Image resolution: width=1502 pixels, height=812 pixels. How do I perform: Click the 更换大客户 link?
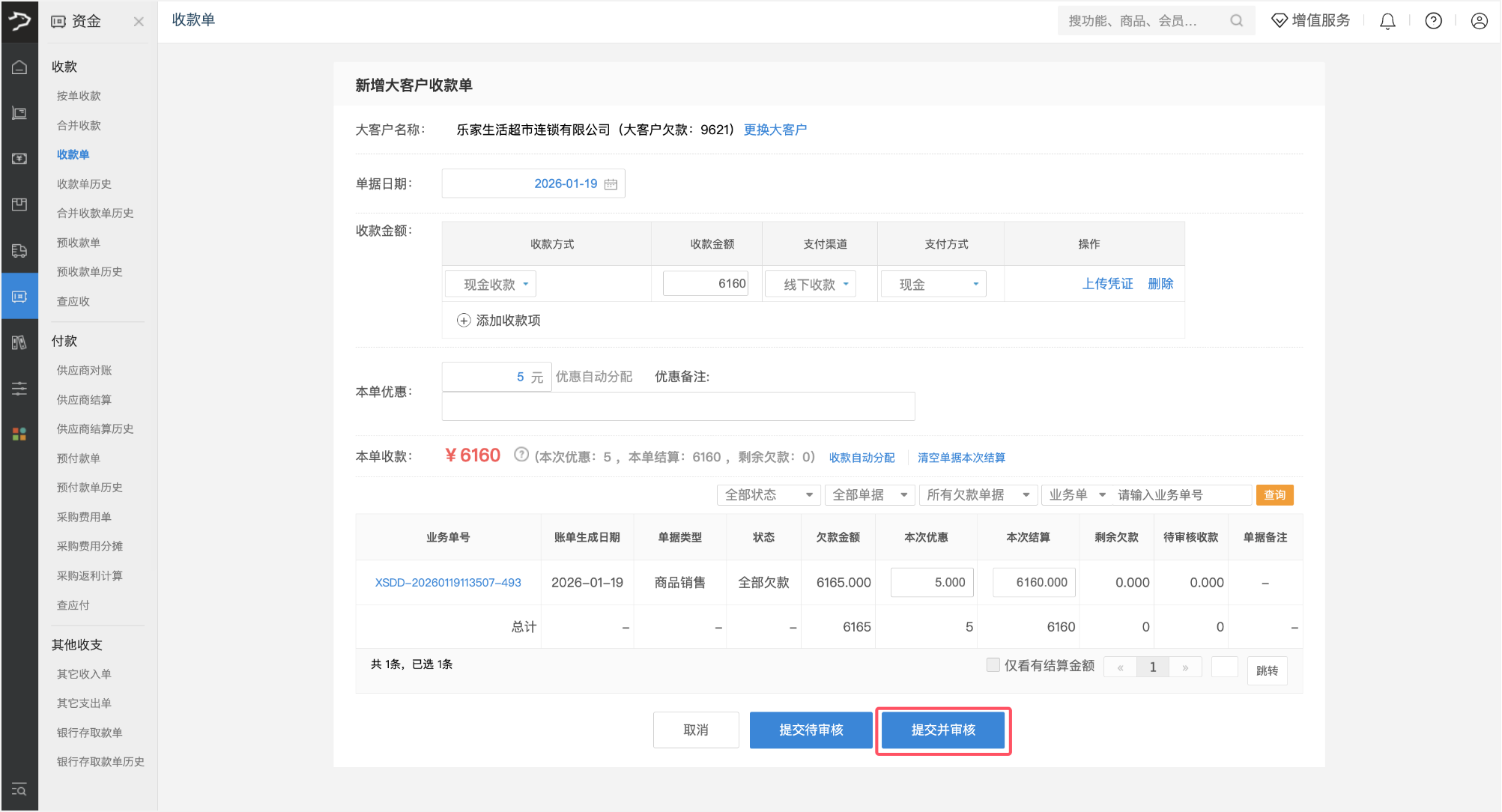click(775, 130)
